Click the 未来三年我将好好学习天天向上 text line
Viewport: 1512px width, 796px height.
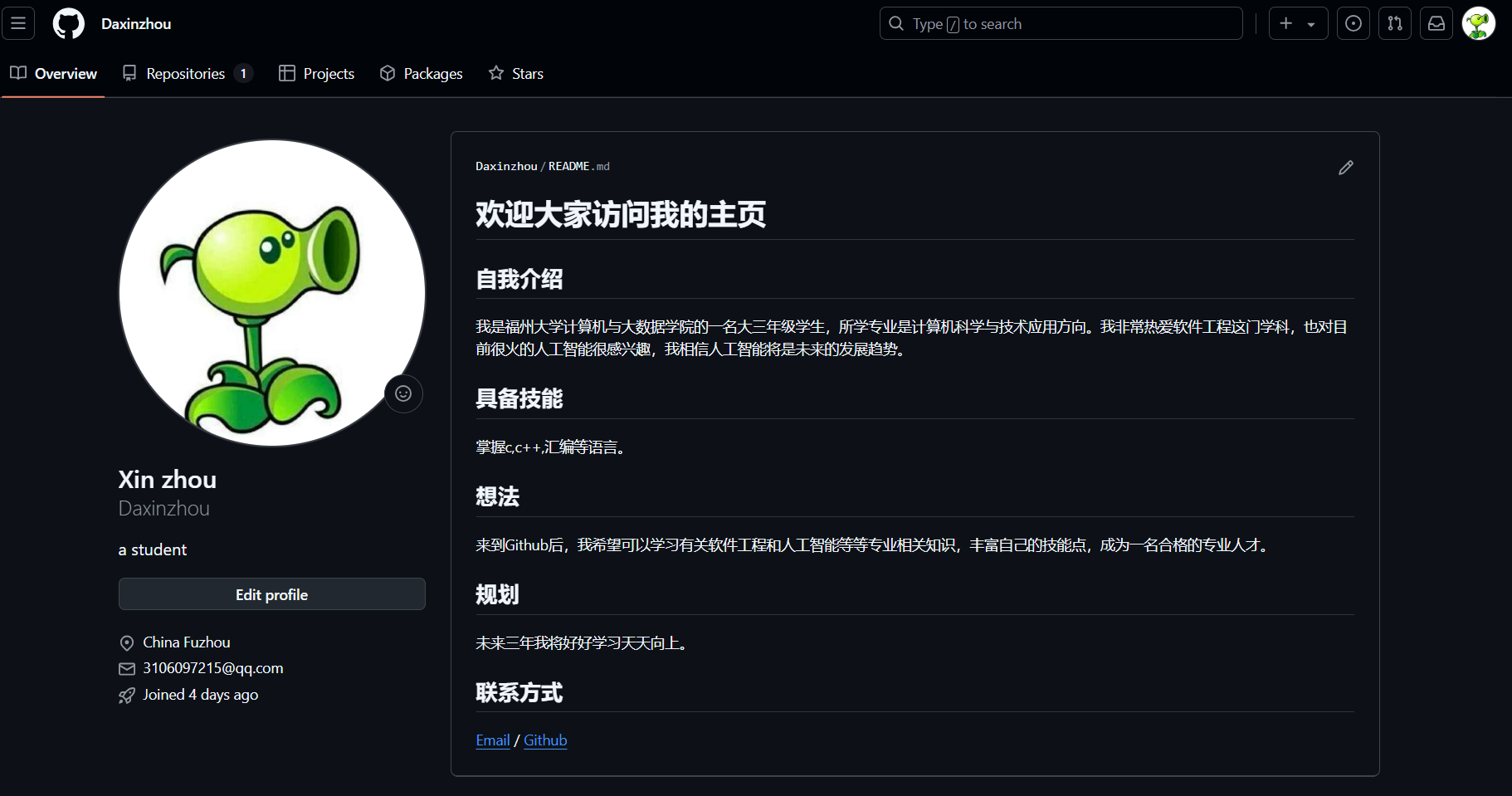click(582, 643)
